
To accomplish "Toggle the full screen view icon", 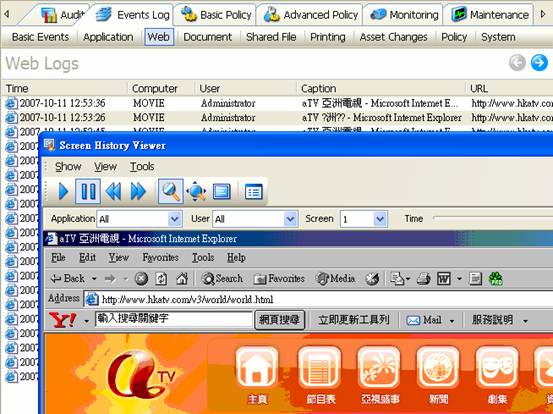I will tap(222, 191).
